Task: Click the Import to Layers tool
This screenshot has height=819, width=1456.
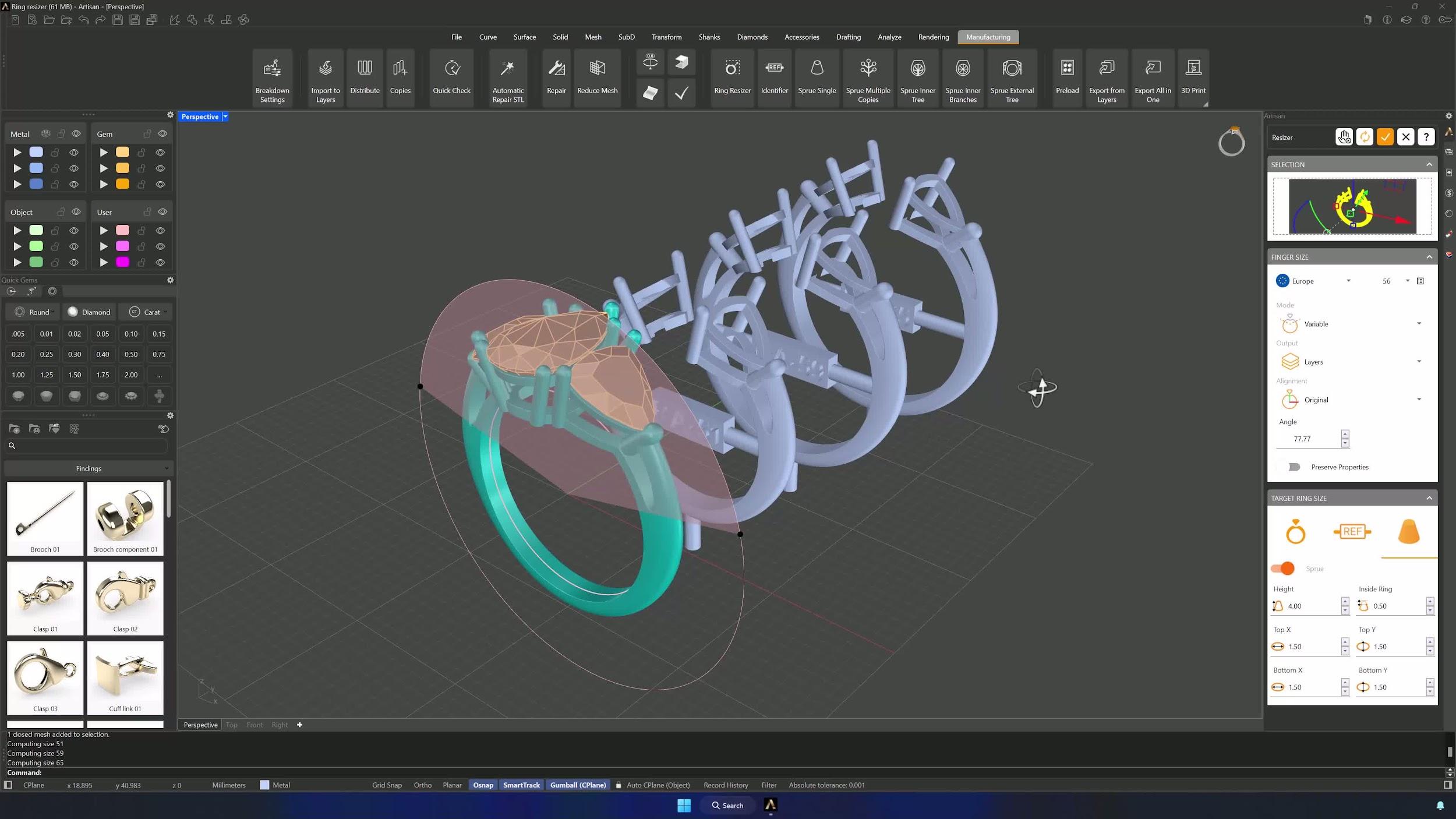Action: click(x=326, y=79)
